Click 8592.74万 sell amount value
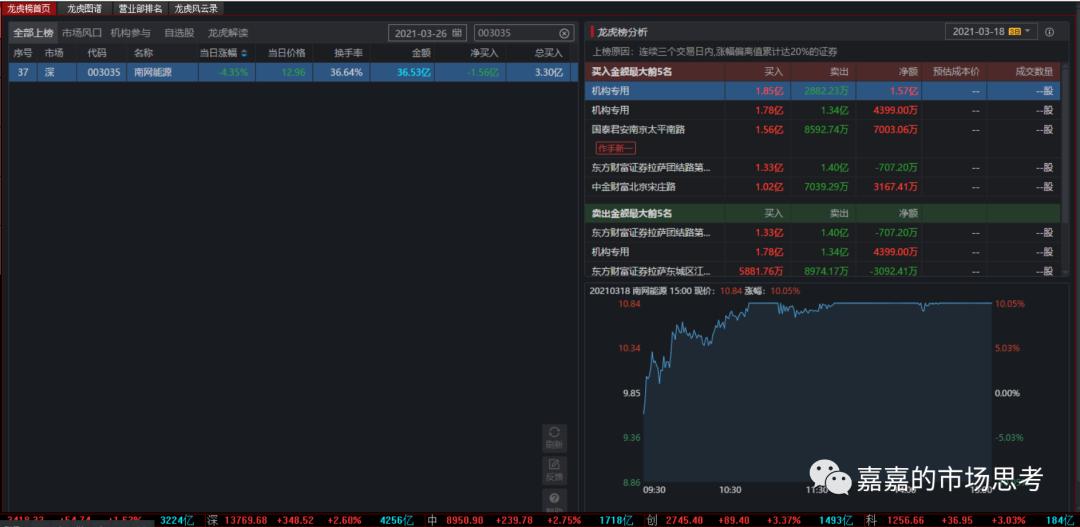The image size is (1080, 527). coord(826,129)
